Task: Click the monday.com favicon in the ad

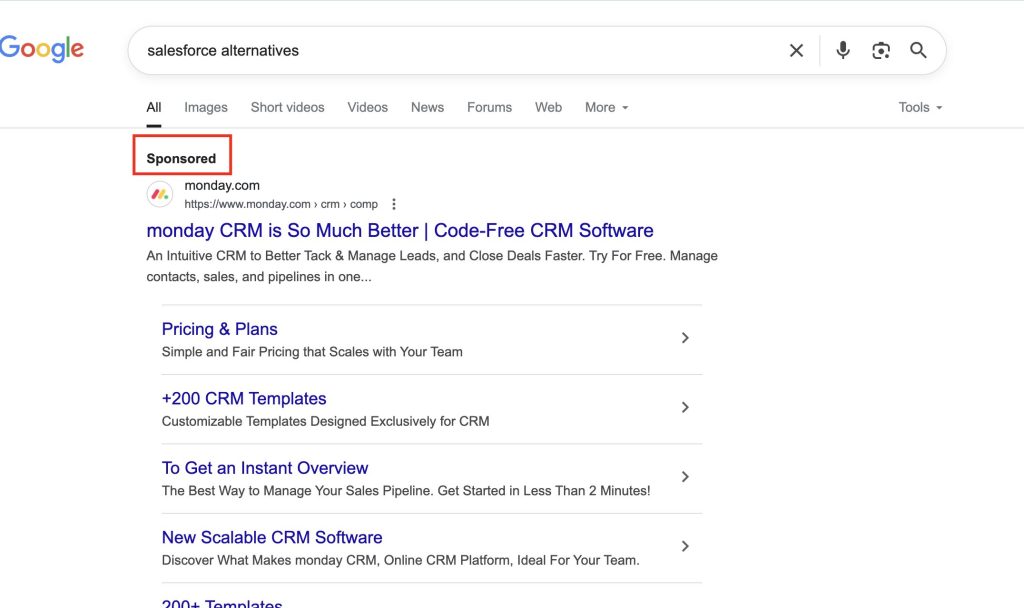Action: [x=159, y=194]
